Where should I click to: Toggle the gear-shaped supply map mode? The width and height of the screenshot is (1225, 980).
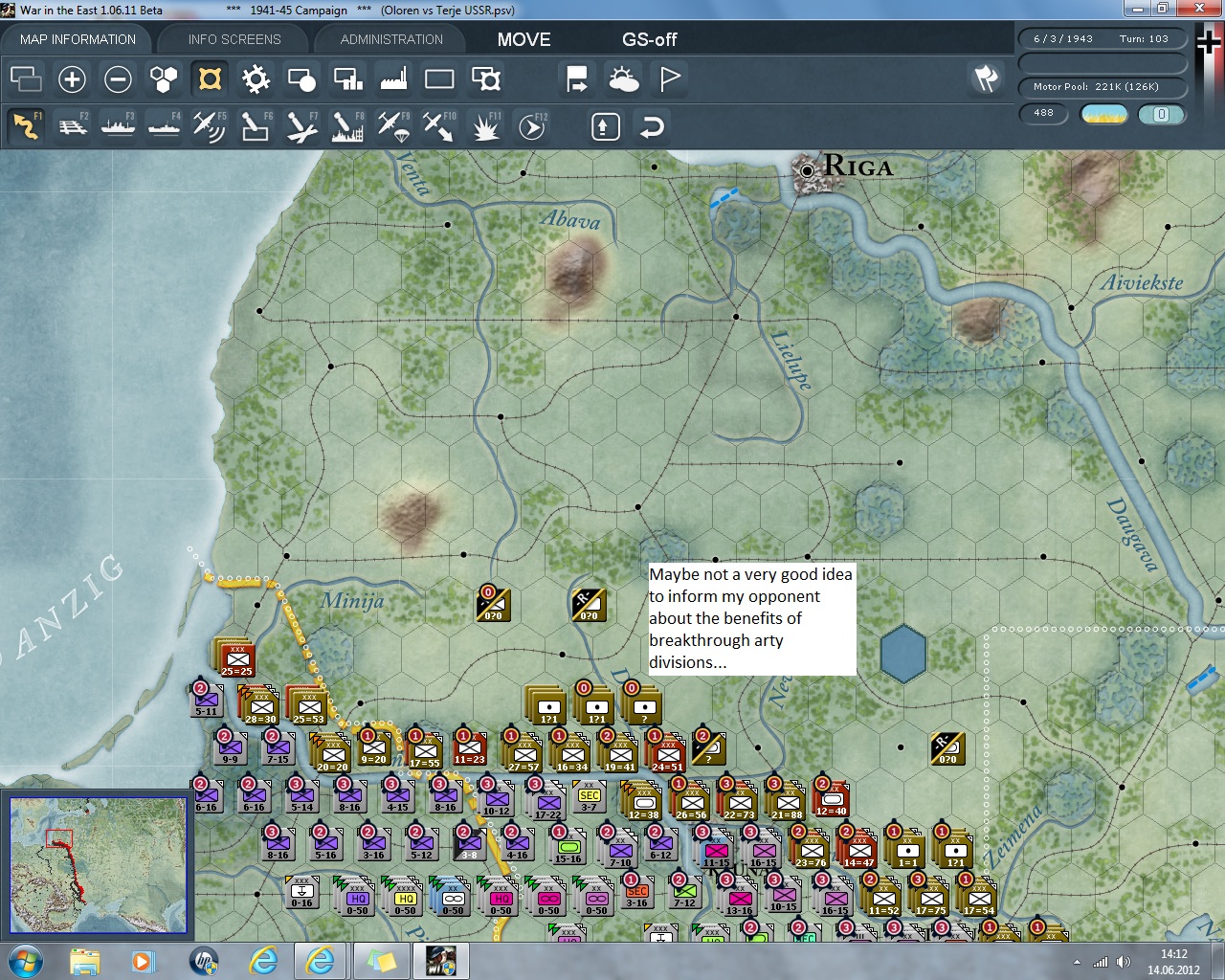(256, 78)
